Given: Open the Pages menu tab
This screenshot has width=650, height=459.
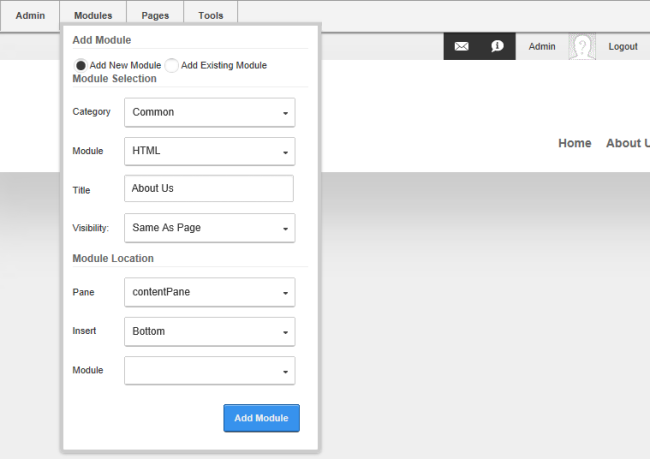Looking at the screenshot, I should [x=155, y=16].
